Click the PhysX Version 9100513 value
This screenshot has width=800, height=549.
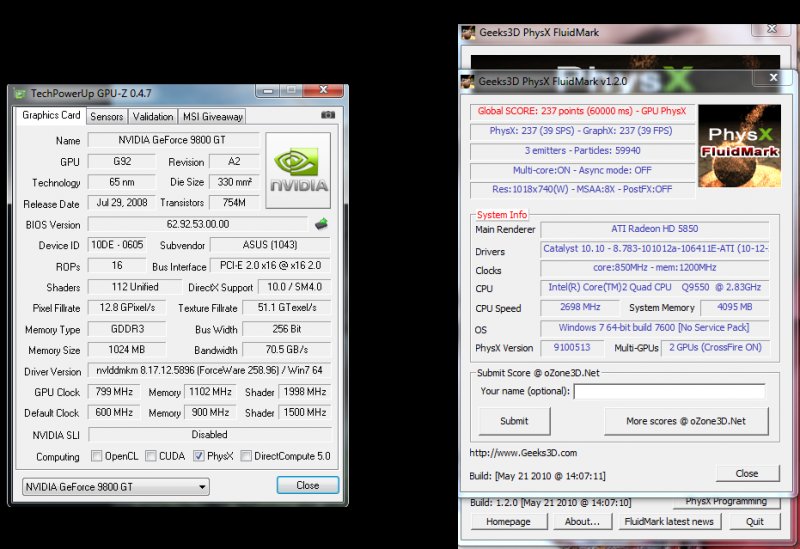click(x=572, y=347)
